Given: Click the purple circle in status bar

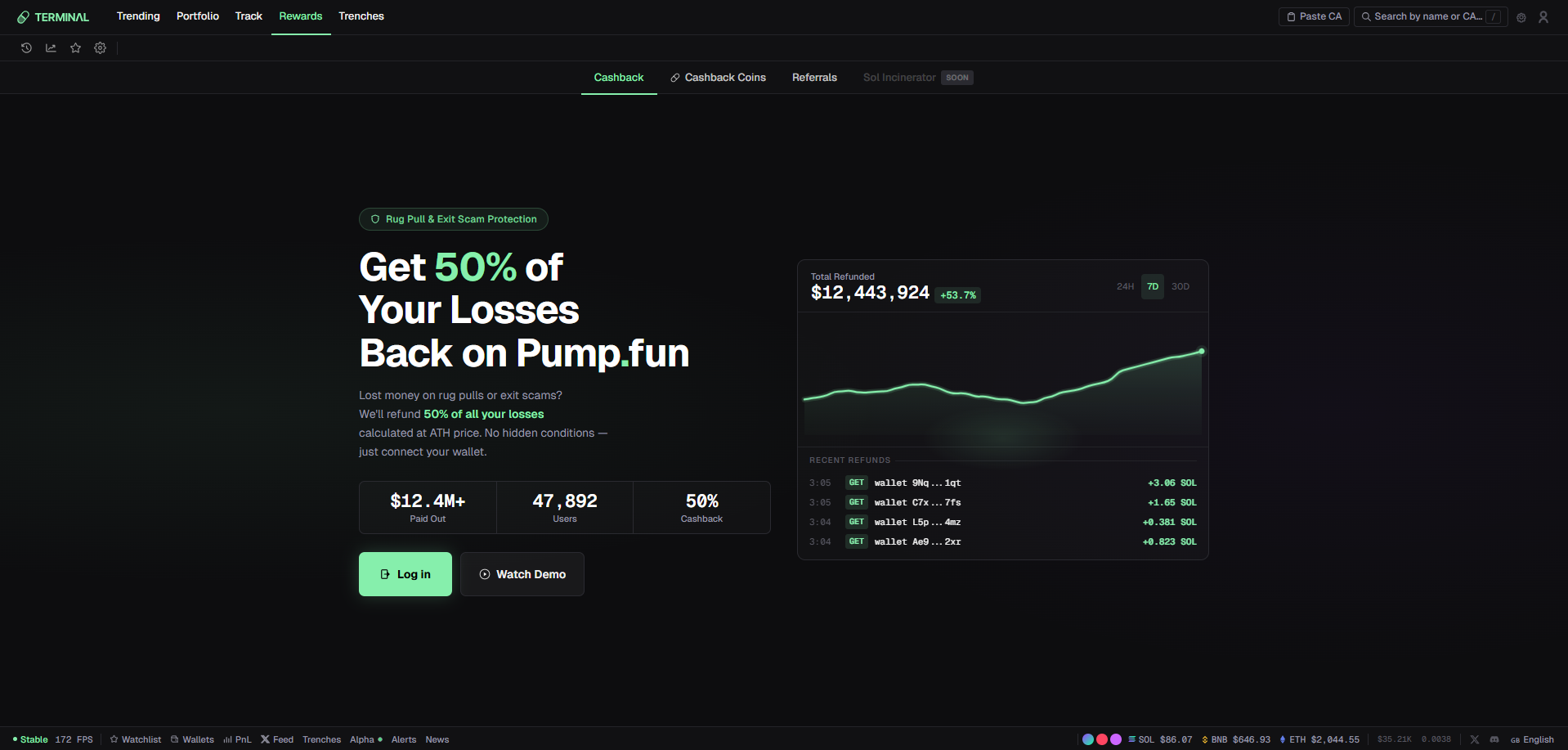Looking at the screenshot, I should click(x=1116, y=739).
